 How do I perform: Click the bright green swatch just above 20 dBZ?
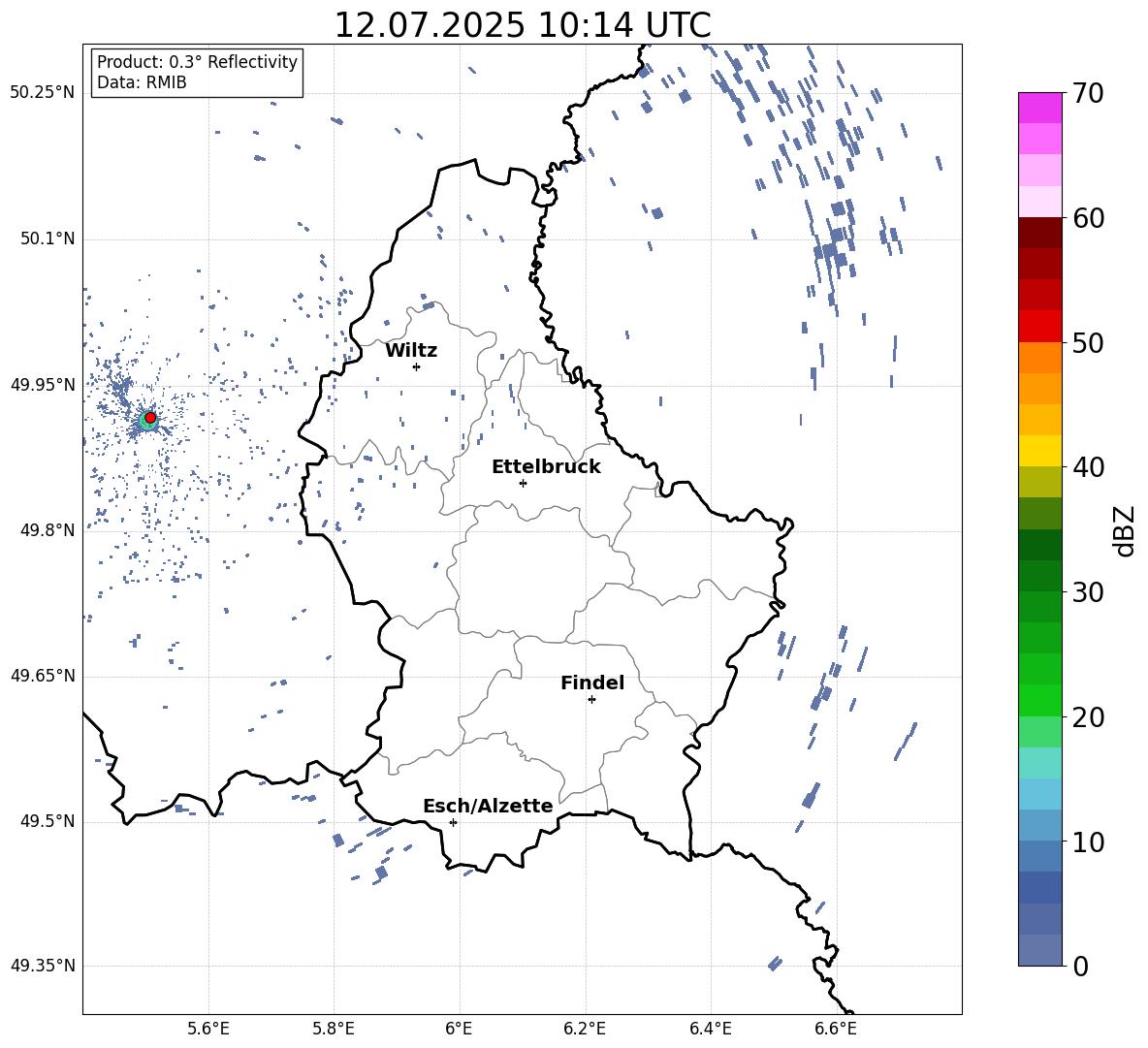pos(1040,700)
